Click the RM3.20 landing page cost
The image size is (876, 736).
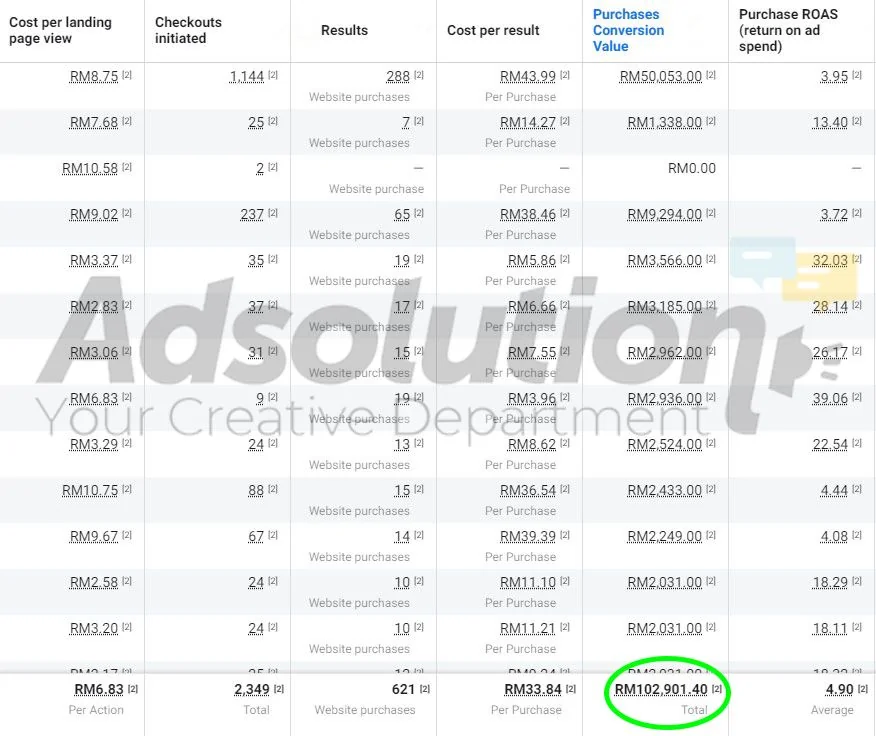pyautogui.click(x=94, y=628)
